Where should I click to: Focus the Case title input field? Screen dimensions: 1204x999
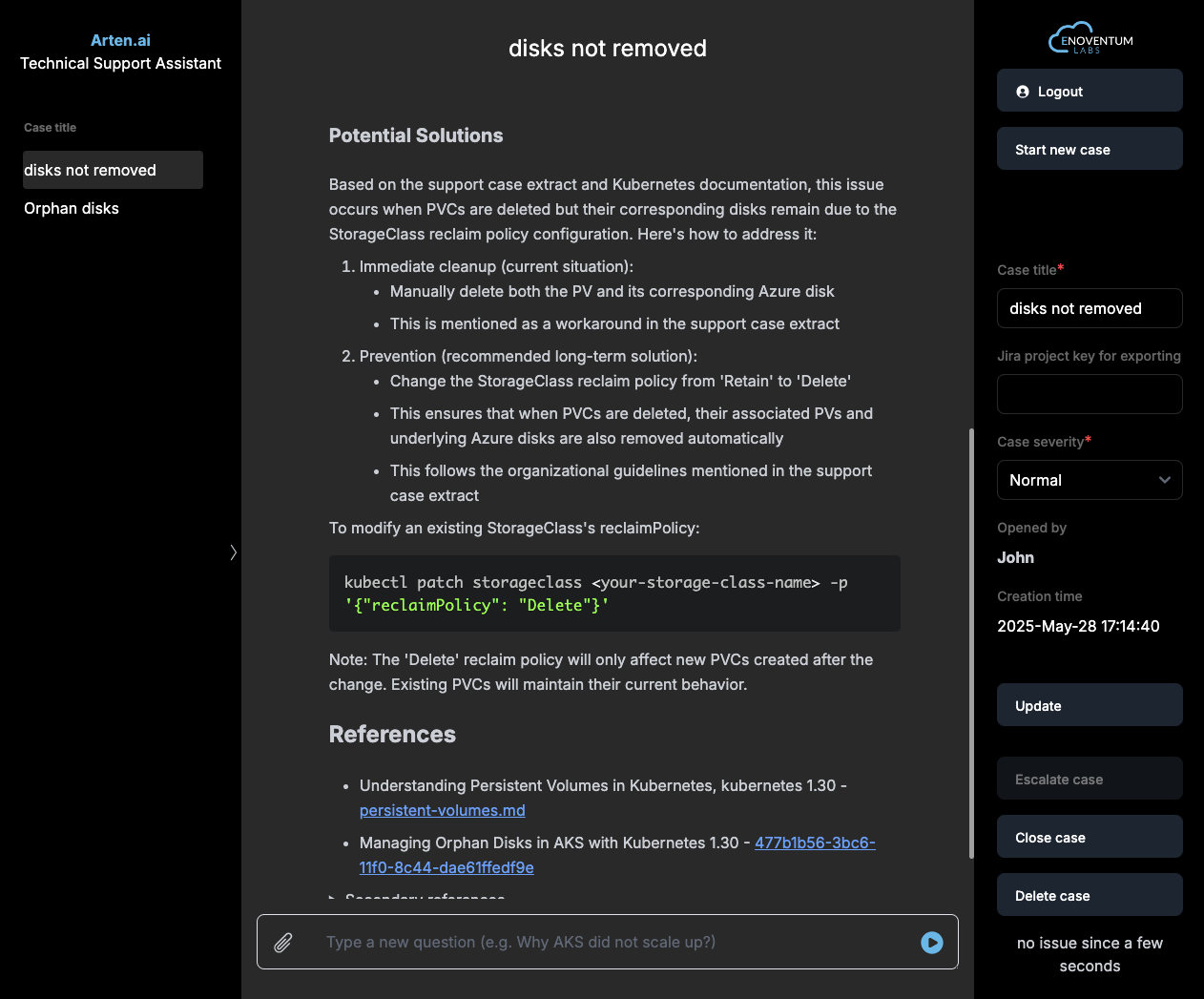[x=1090, y=308]
